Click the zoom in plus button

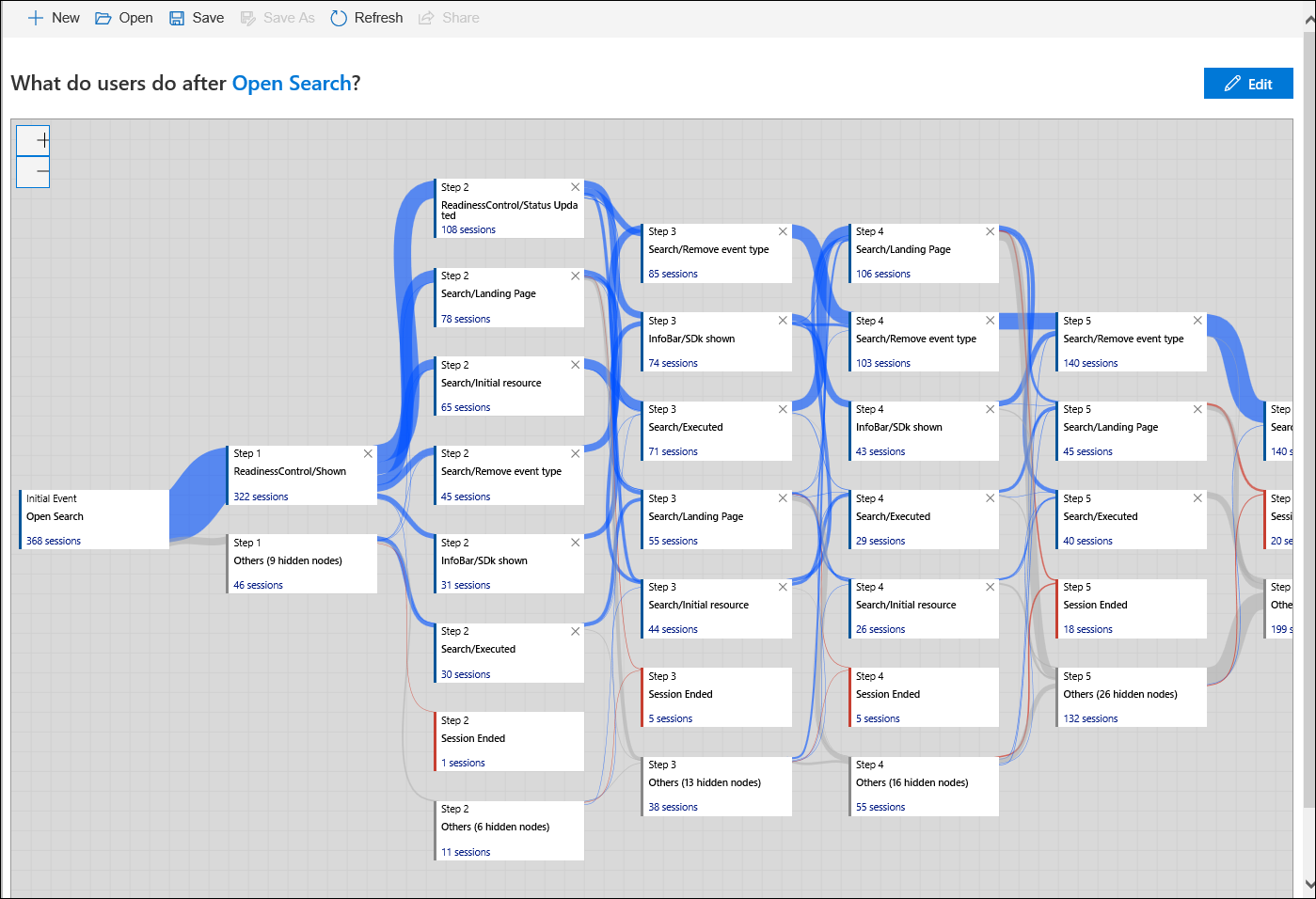(x=33, y=141)
